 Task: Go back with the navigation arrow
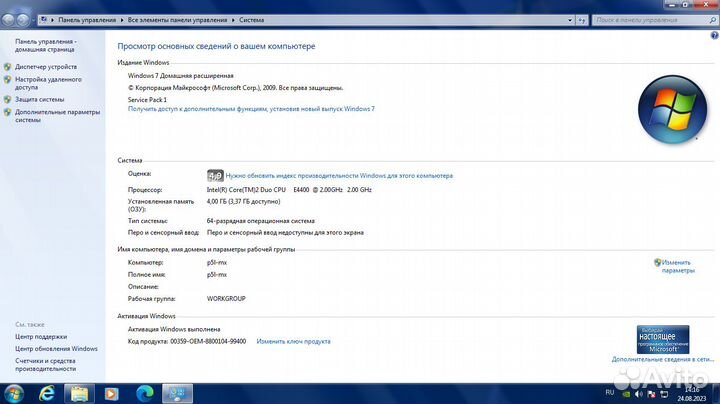click(x=8, y=20)
